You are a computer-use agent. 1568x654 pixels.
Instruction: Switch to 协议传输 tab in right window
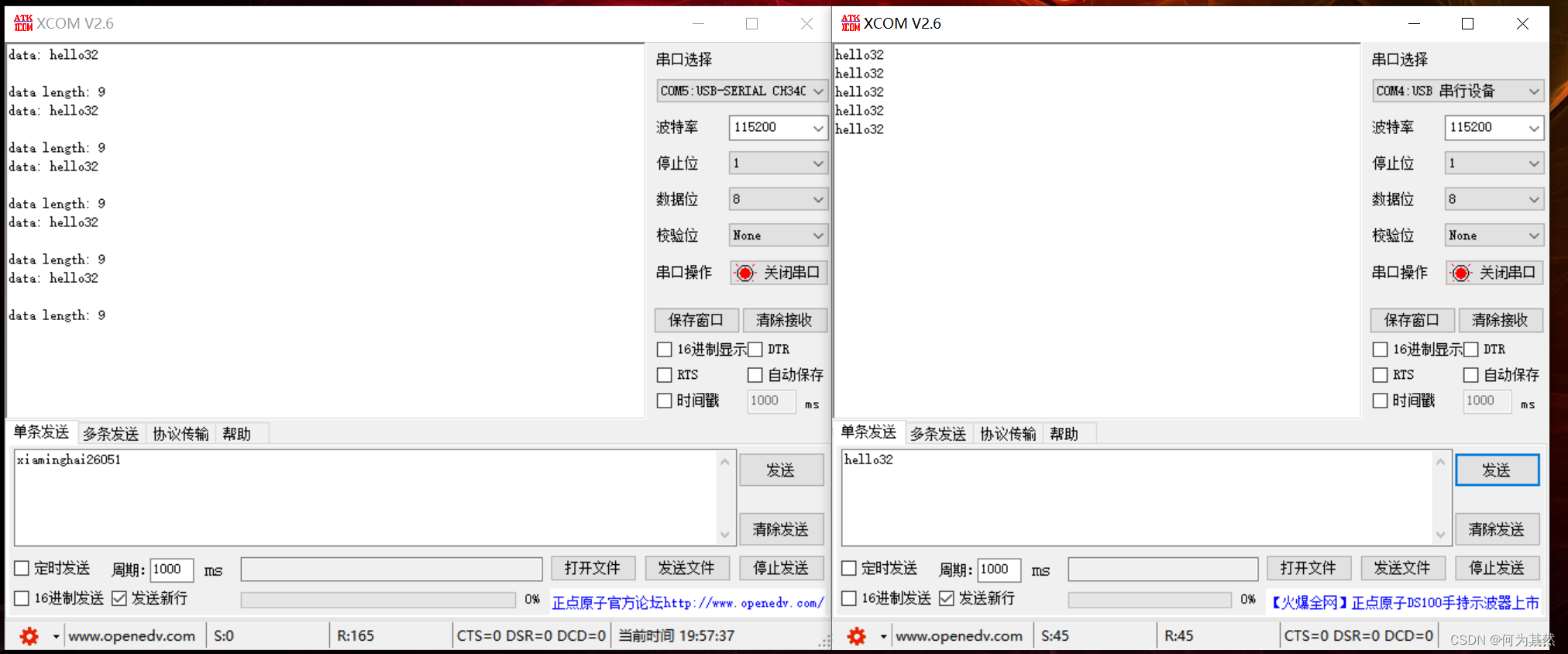[1008, 434]
